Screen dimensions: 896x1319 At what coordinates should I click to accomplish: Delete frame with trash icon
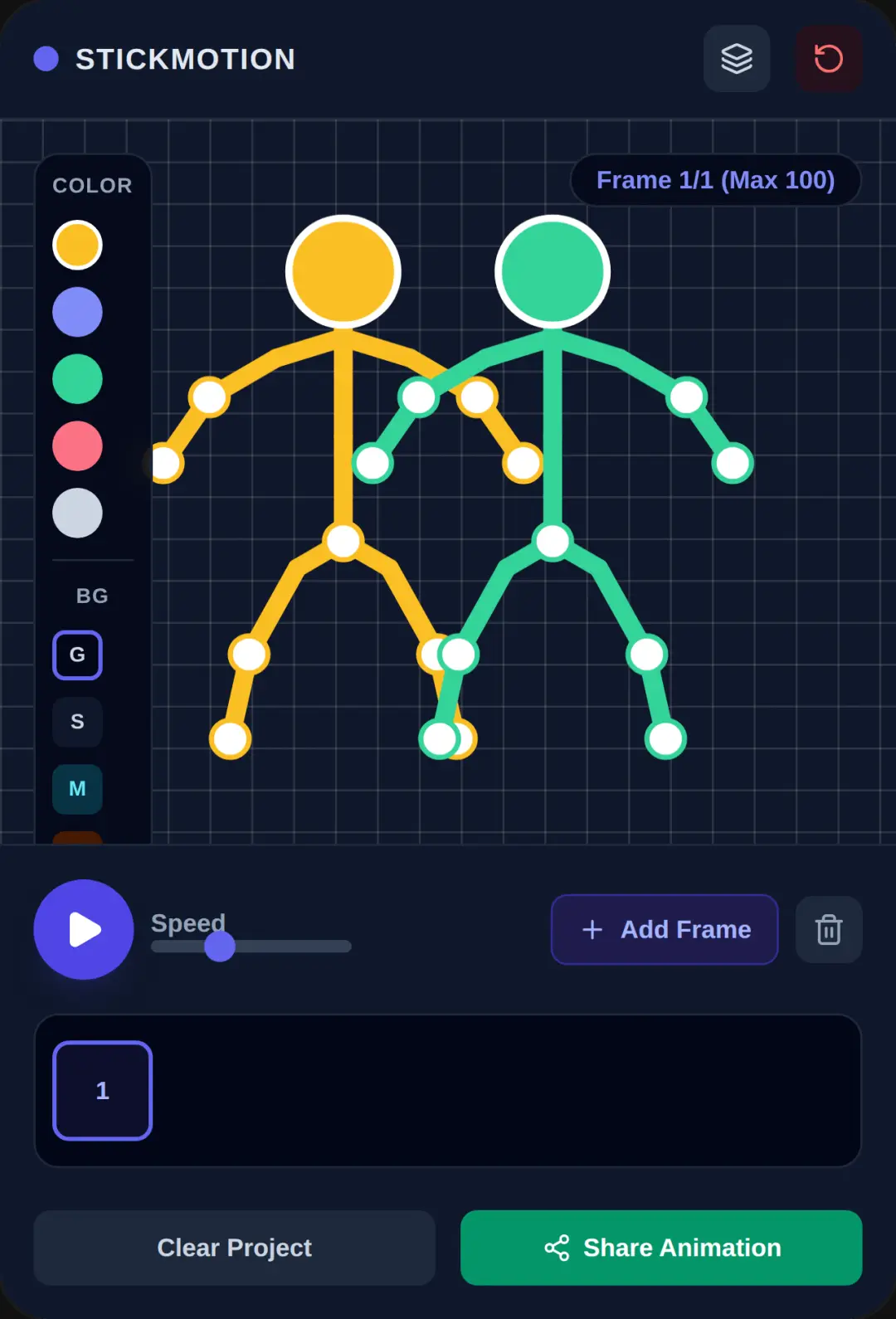pos(829,929)
